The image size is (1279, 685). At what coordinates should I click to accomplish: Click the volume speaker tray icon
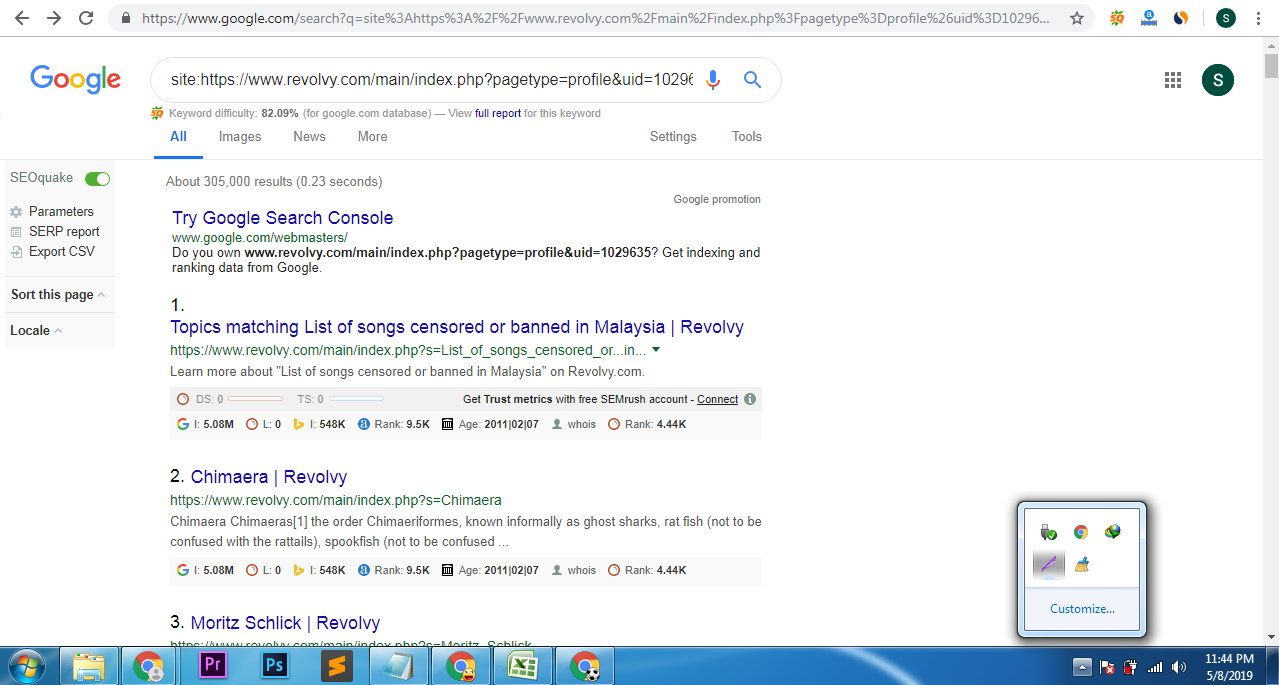[x=1179, y=667]
